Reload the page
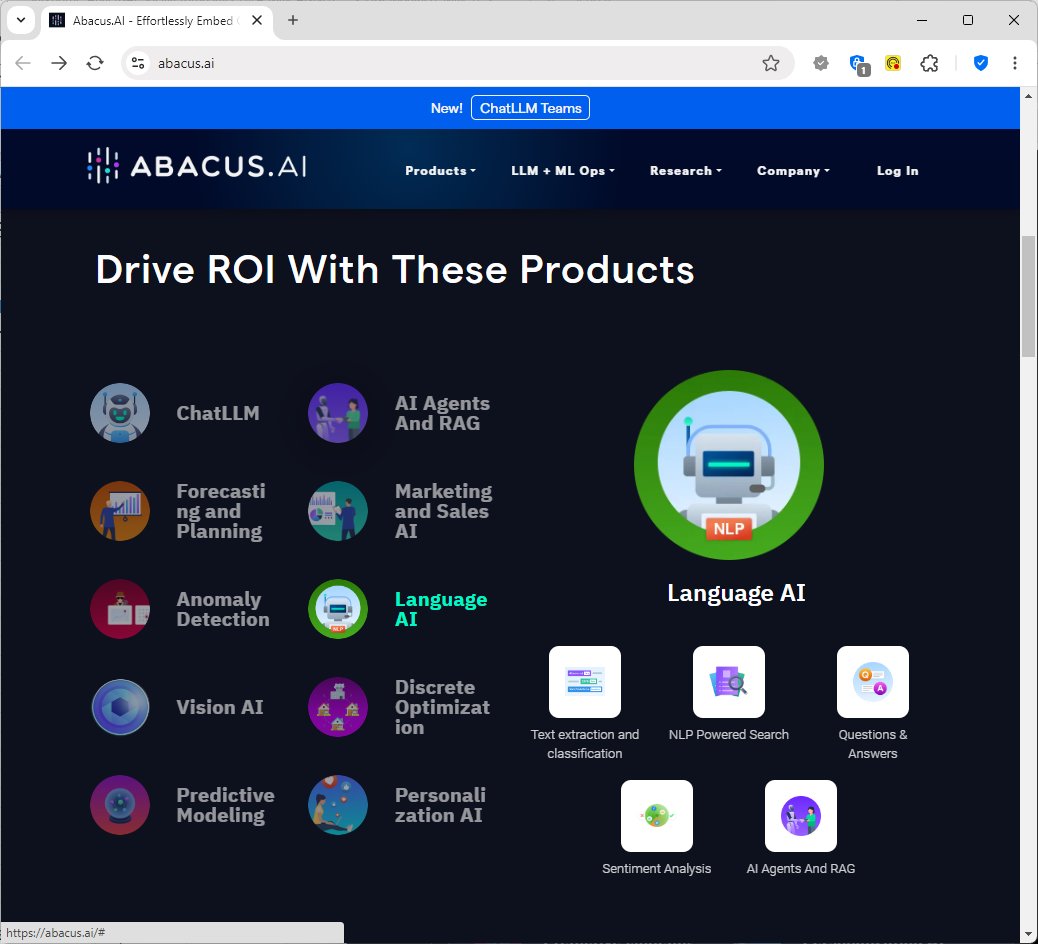1038x944 pixels. coord(95,63)
